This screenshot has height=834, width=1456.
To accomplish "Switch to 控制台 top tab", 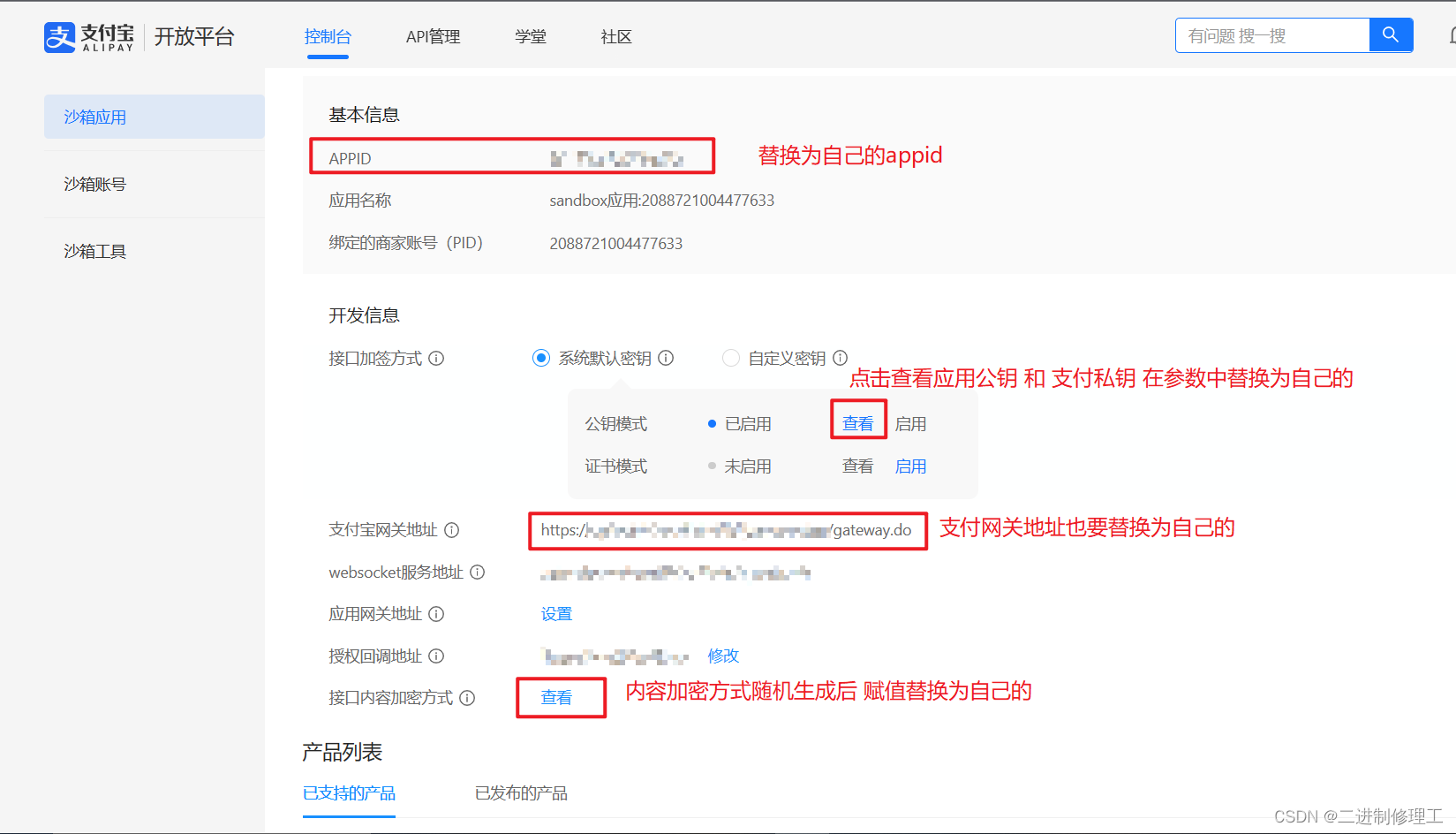I will [328, 37].
